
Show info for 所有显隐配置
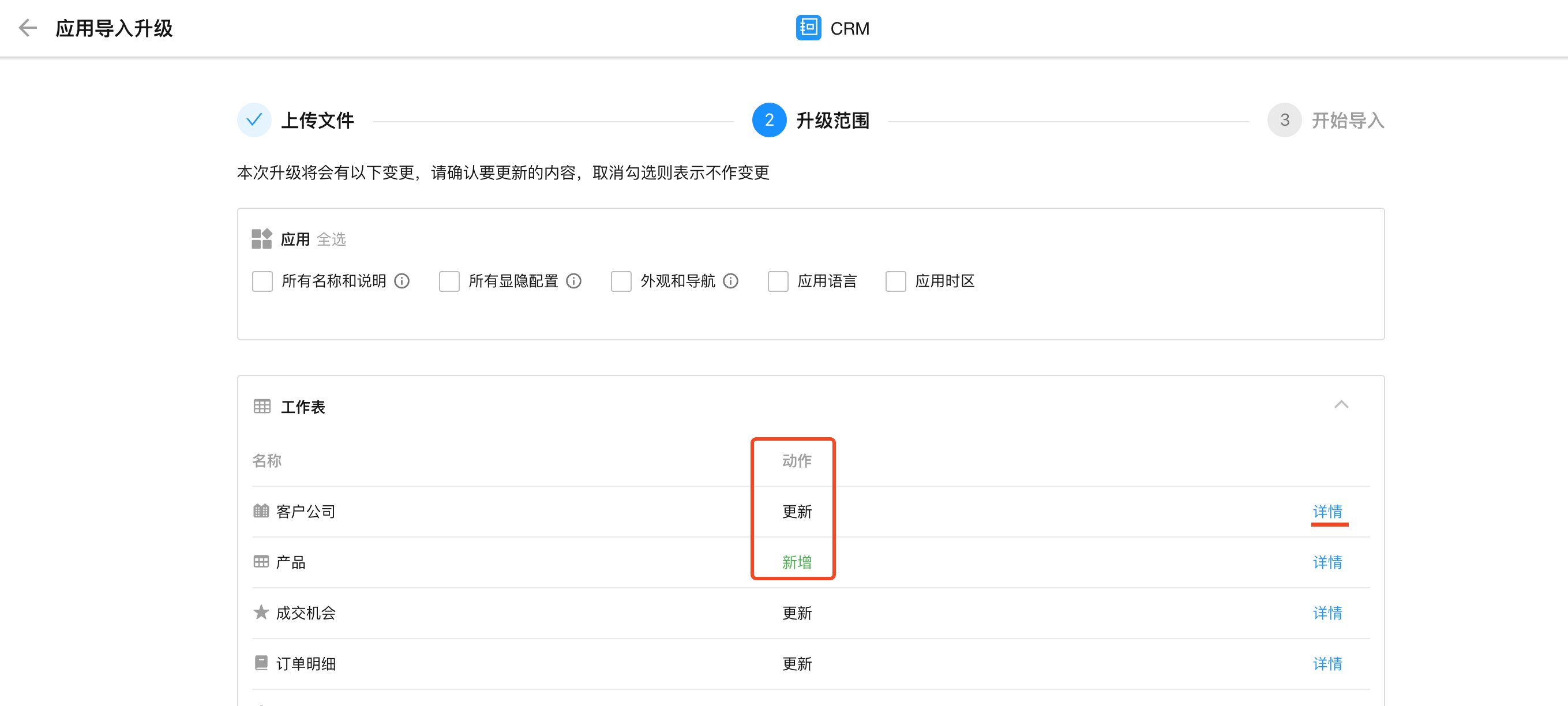pos(573,280)
